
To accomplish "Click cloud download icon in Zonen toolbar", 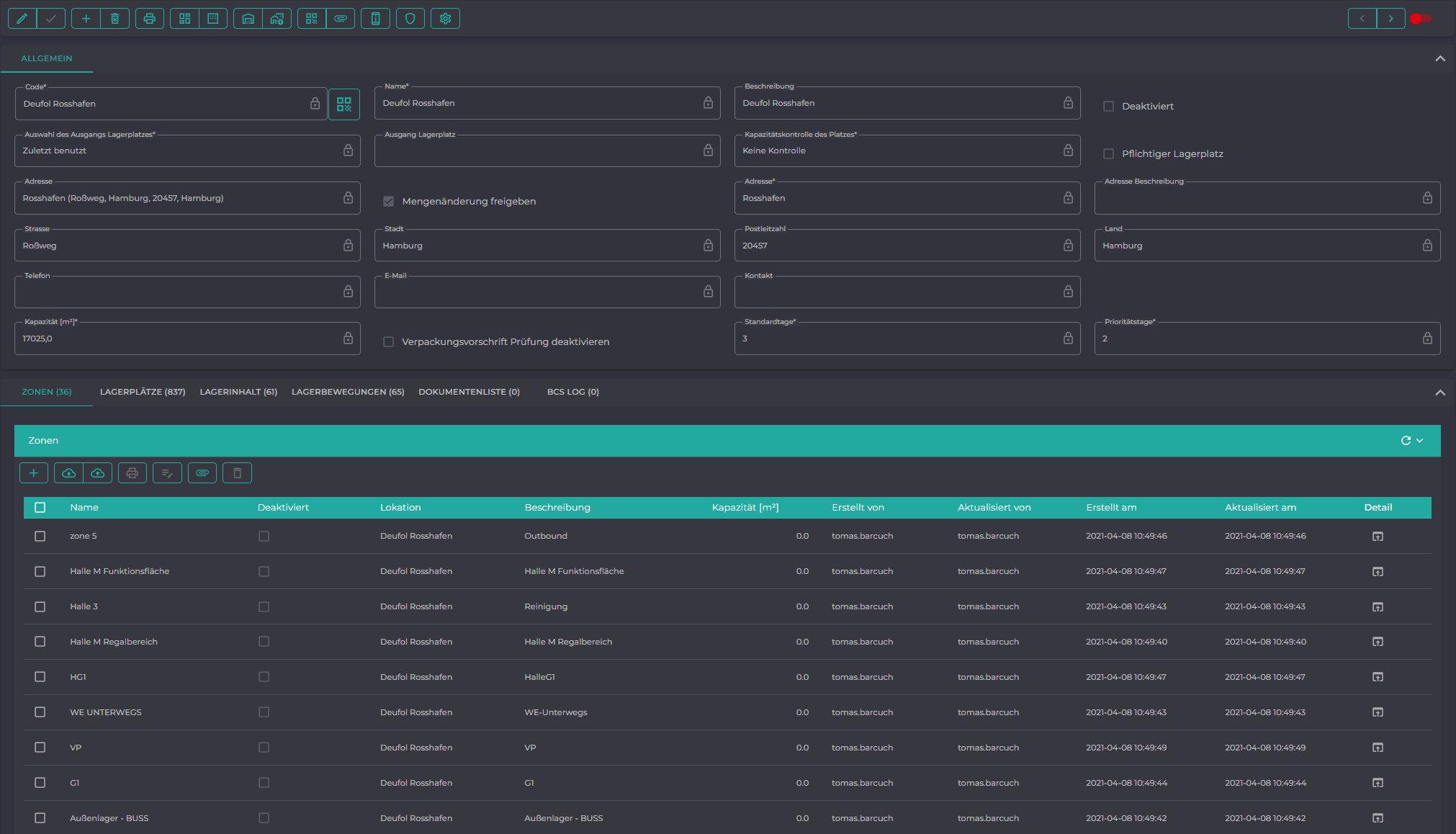I will [x=68, y=473].
